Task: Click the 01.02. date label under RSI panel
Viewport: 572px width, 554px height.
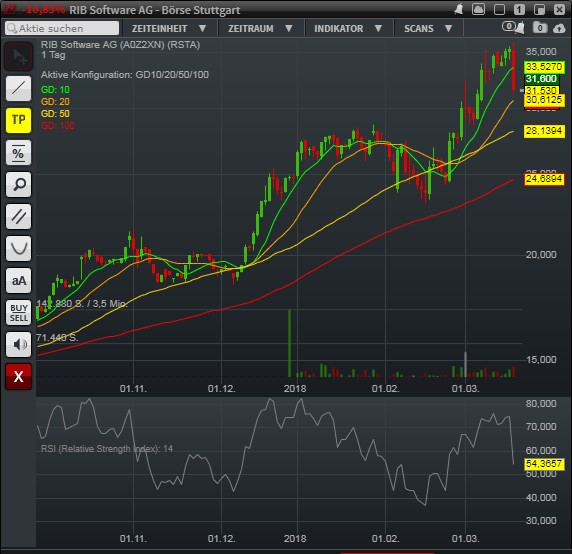Action: [386, 538]
